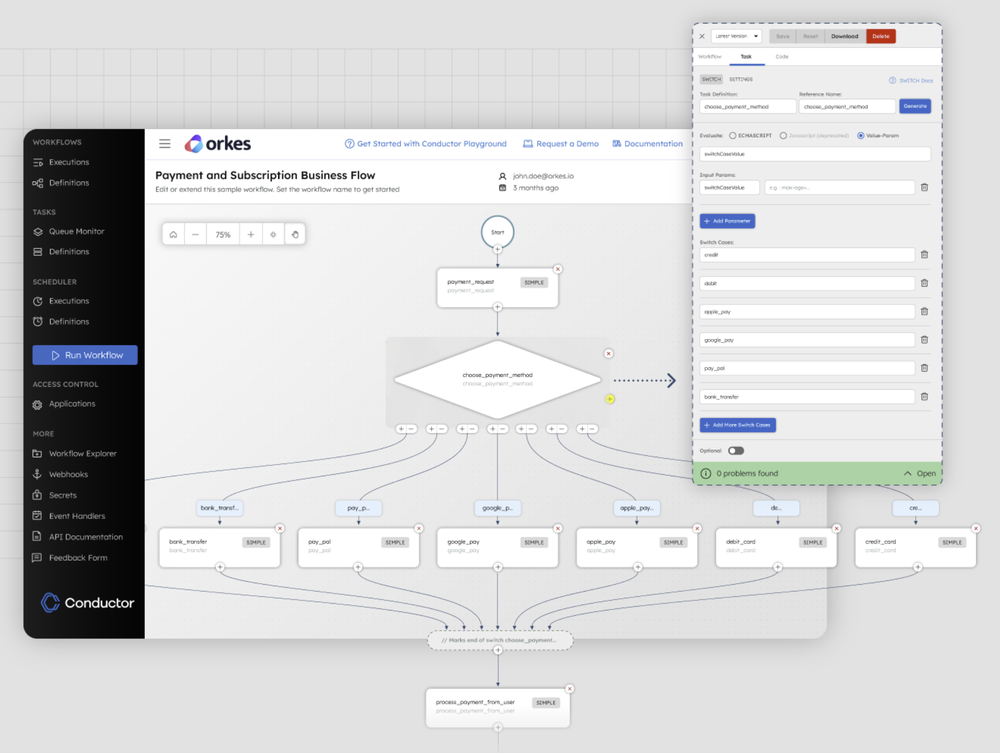Select the hand pan tool in the zoom toolbar
Image resolution: width=1000 pixels, height=753 pixels.
[295, 235]
